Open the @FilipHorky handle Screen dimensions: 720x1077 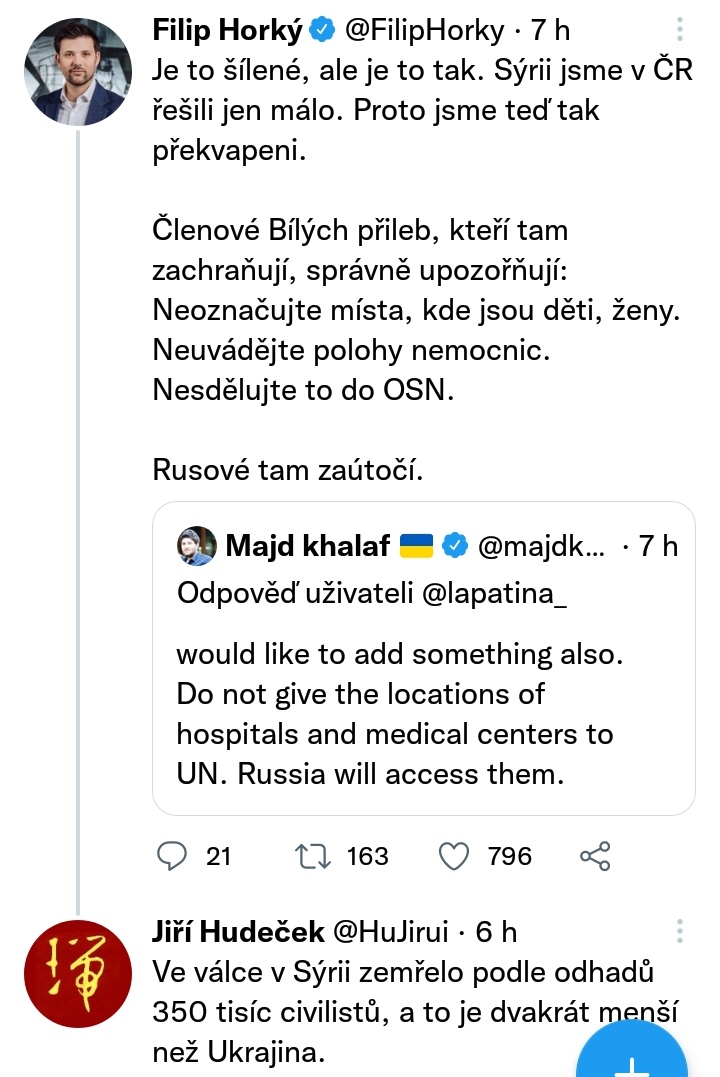point(425,31)
